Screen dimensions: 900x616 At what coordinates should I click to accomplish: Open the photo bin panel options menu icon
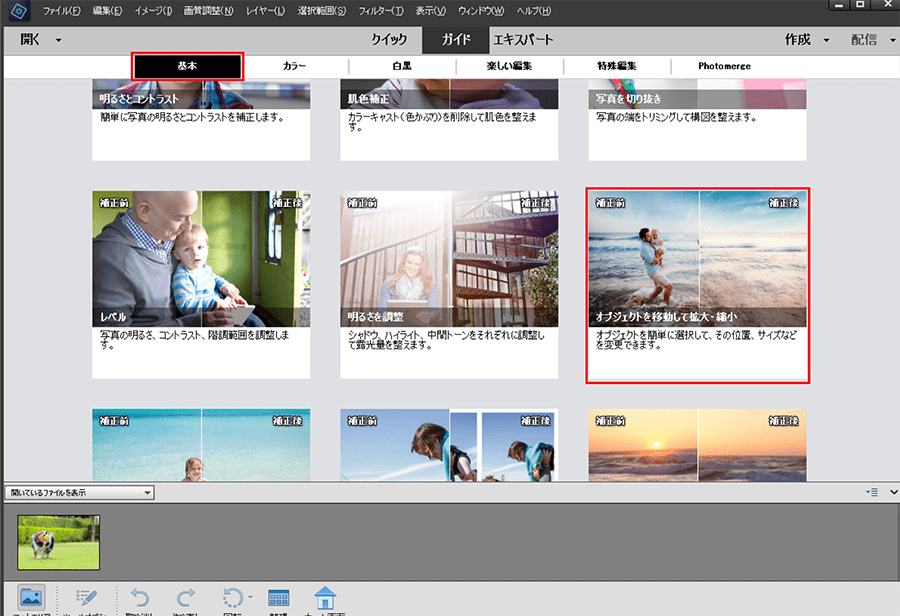tap(871, 492)
